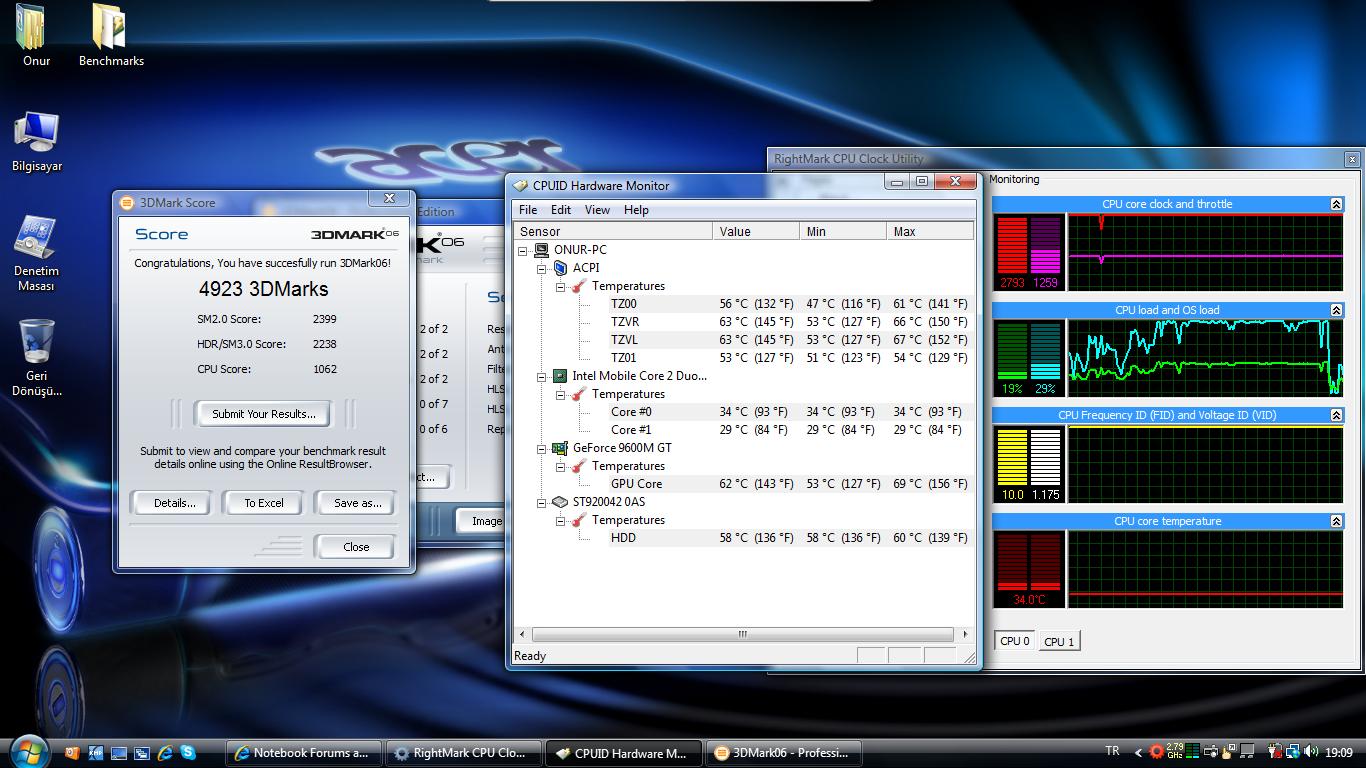1366x768 pixels.
Task: Open the Benchmarks folder on the desktop
Action: click(x=111, y=35)
